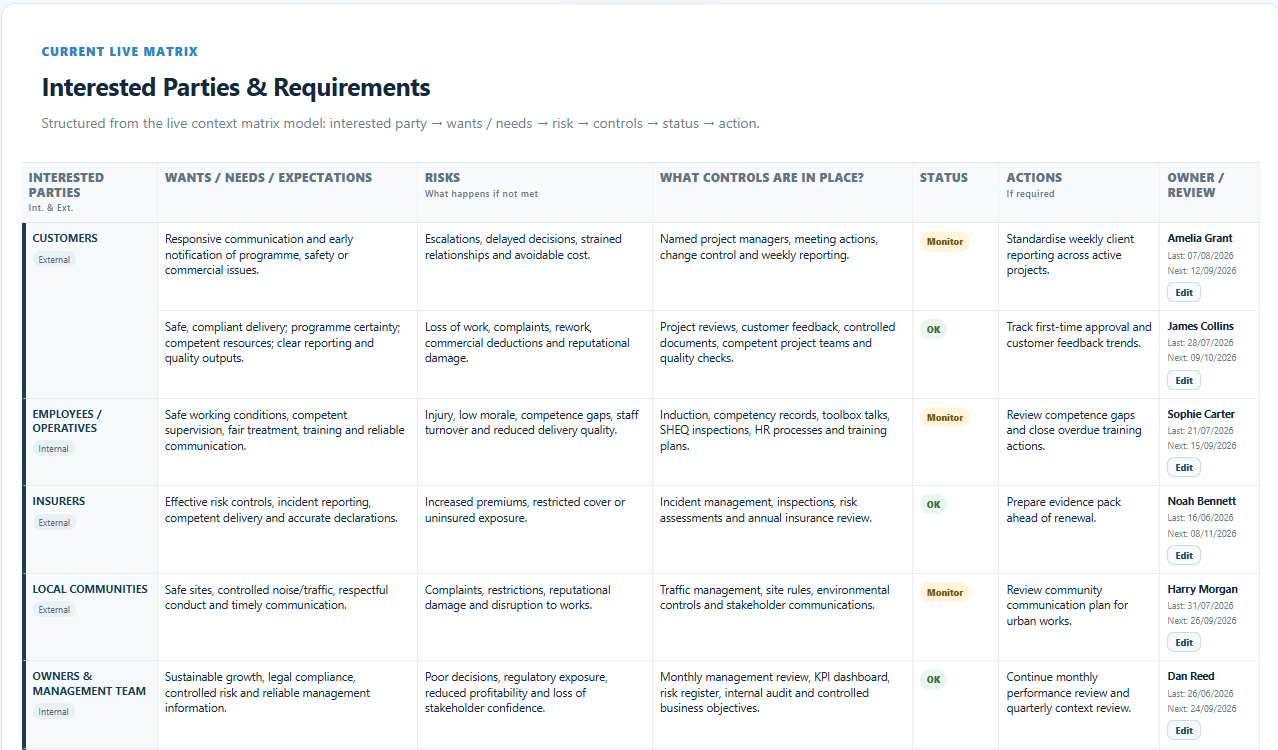The image size is (1278, 750).
Task: Click the Current Live Matrix heading label
Action: tap(120, 52)
